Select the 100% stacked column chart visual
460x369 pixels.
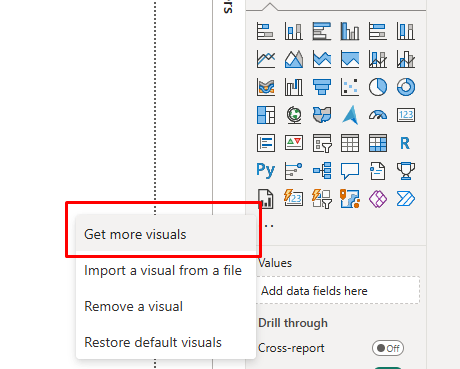pos(406,31)
